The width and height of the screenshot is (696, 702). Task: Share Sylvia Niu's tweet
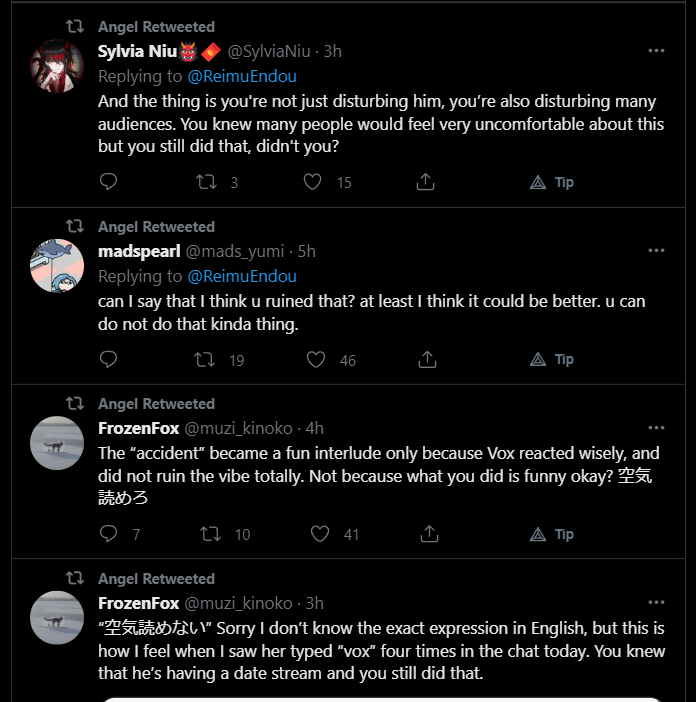tap(425, 182)
